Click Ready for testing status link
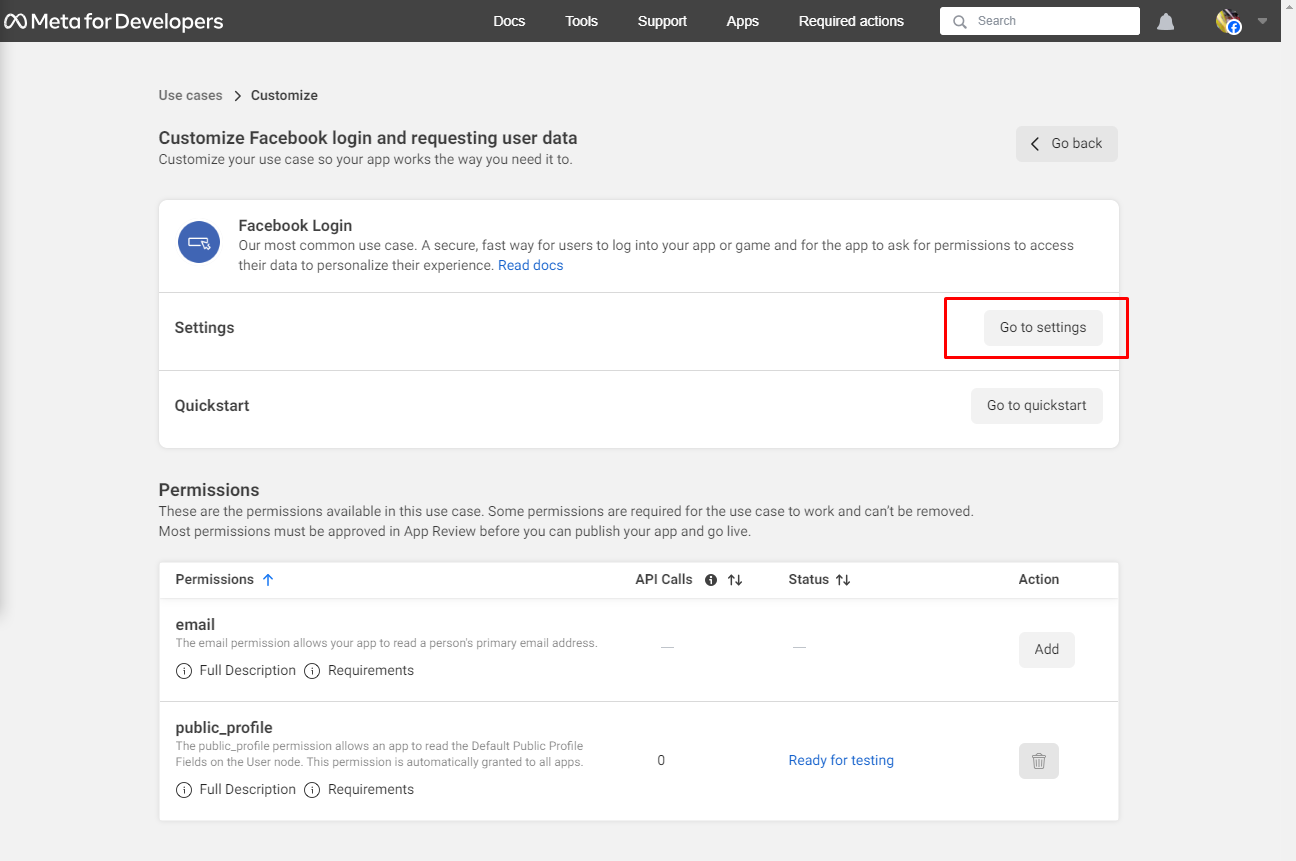Image resolution: width=1296 pixels, height=861 pixels. (841, 761)
